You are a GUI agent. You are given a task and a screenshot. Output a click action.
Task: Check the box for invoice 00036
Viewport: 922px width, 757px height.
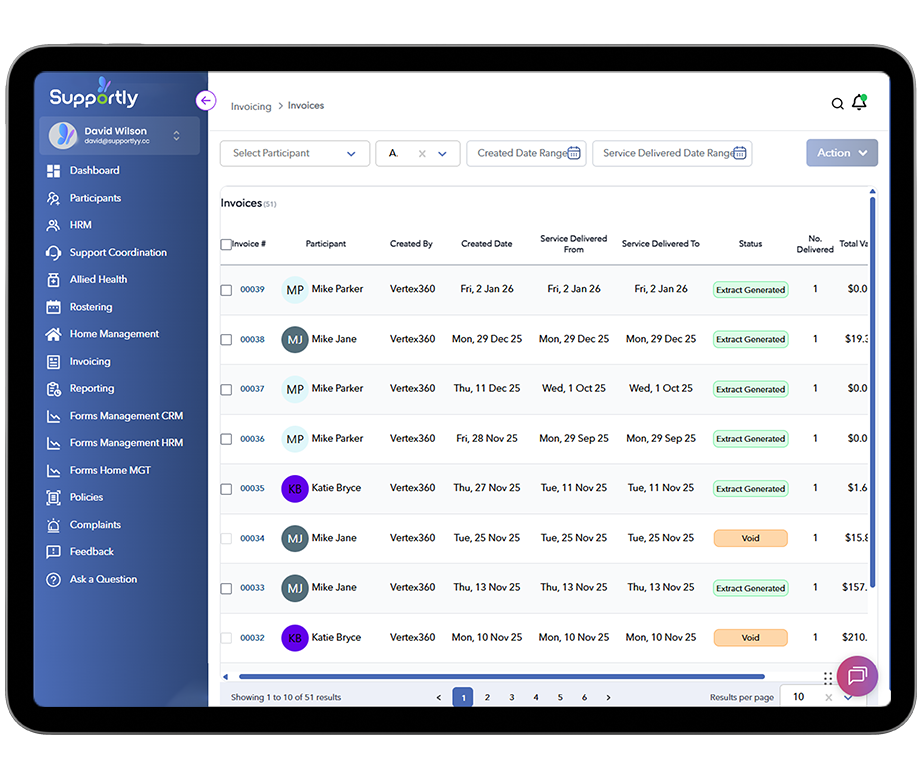(x=226, y=439)
